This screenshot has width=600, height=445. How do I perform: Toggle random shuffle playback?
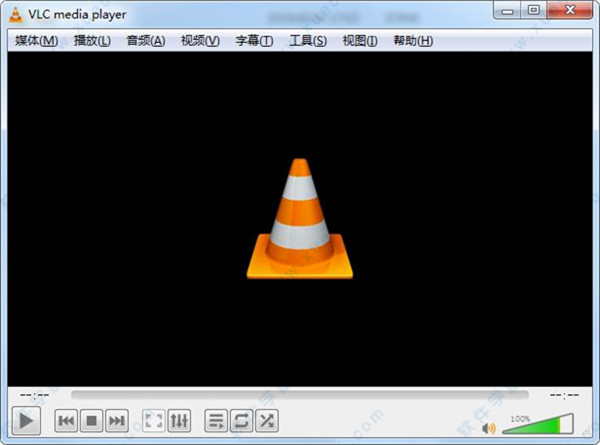tap(267, 421)
